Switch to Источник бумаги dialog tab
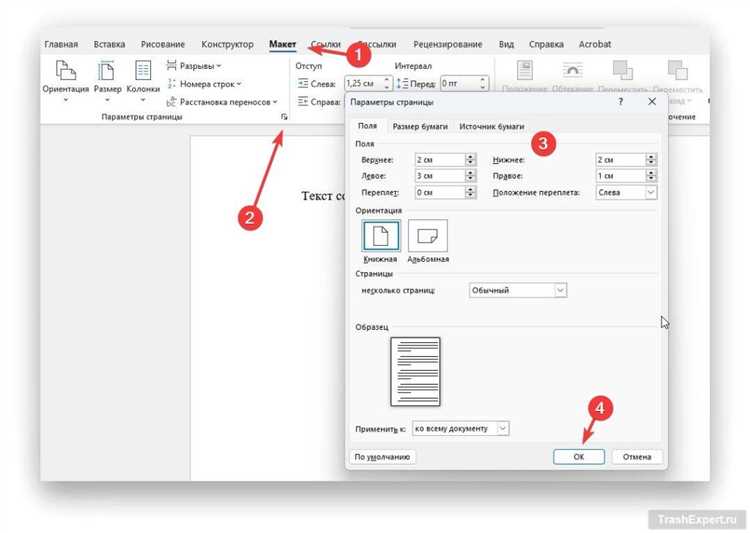The width and height of the screenshot is (750, 533). click(x=492, y=126)
